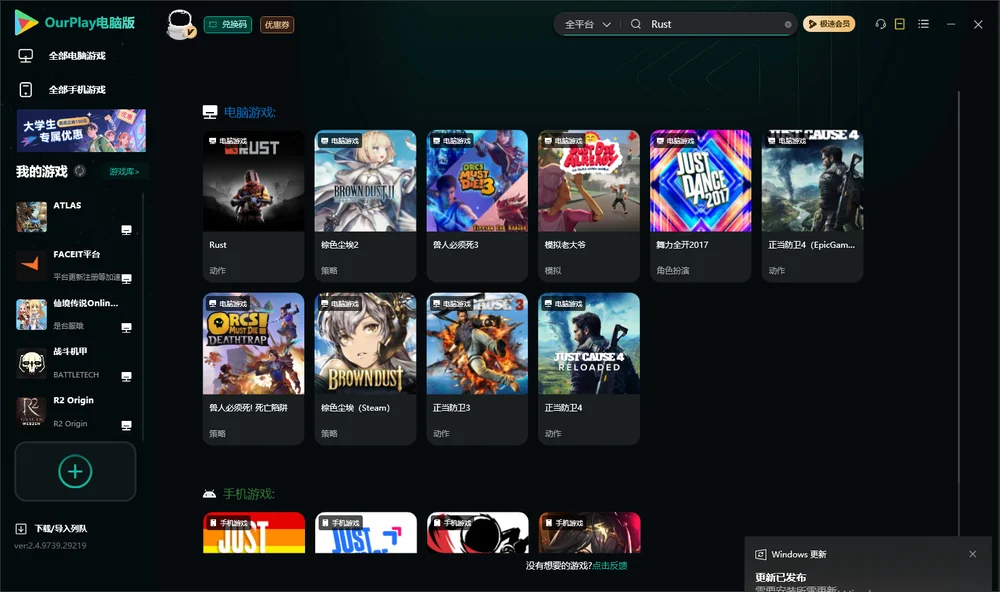Go to 全部电脑游戏 section

77,56
